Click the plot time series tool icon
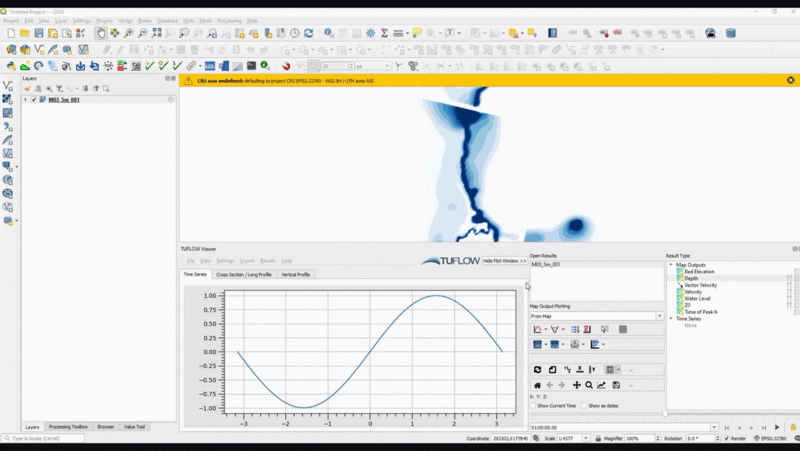The width and height of the screenshot is (800, 451). click(538, 329)
